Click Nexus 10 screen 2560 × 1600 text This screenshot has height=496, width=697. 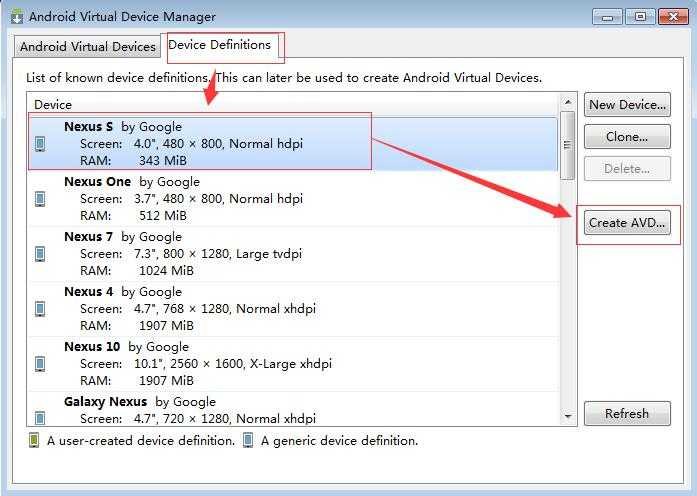(207, 364)
